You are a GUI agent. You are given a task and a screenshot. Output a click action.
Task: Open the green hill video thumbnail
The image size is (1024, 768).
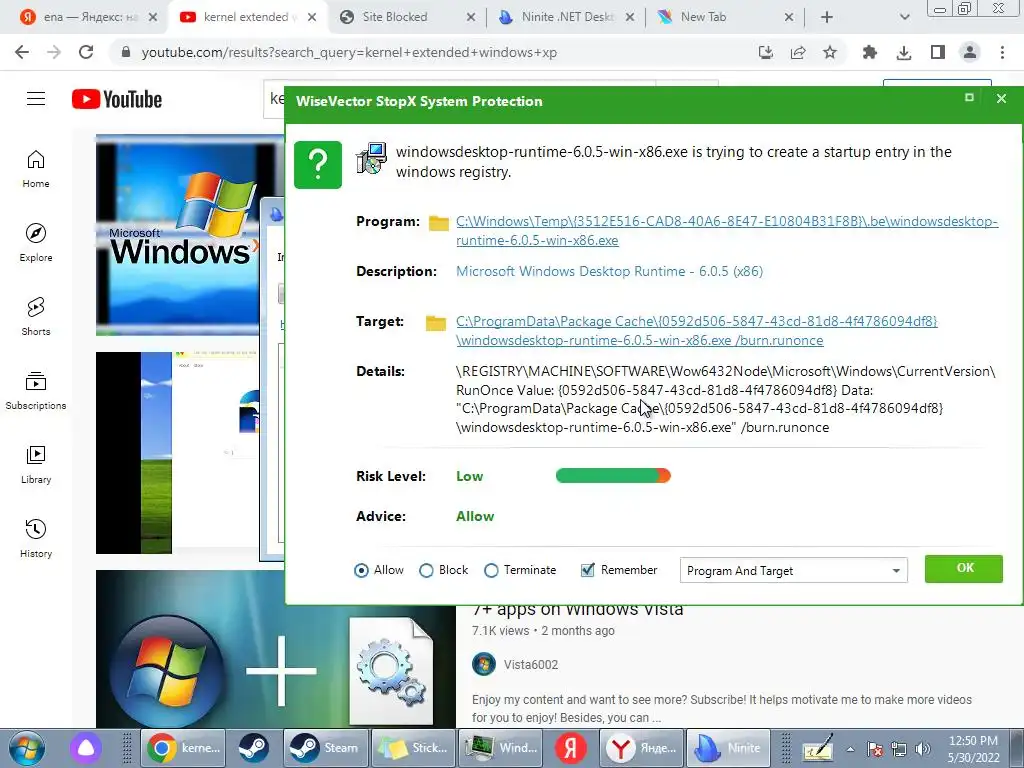(178, 453)
